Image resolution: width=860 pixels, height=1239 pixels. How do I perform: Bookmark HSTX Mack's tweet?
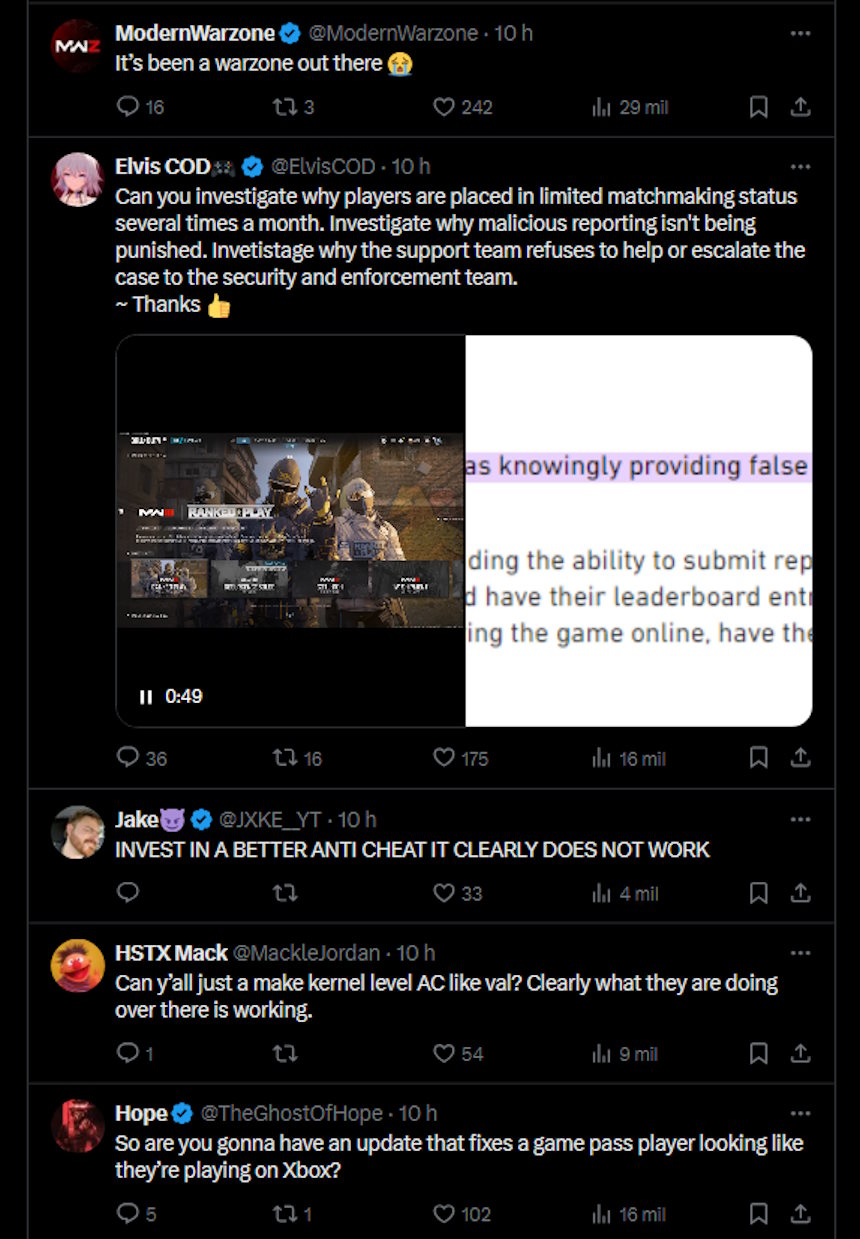(759, 1053)
